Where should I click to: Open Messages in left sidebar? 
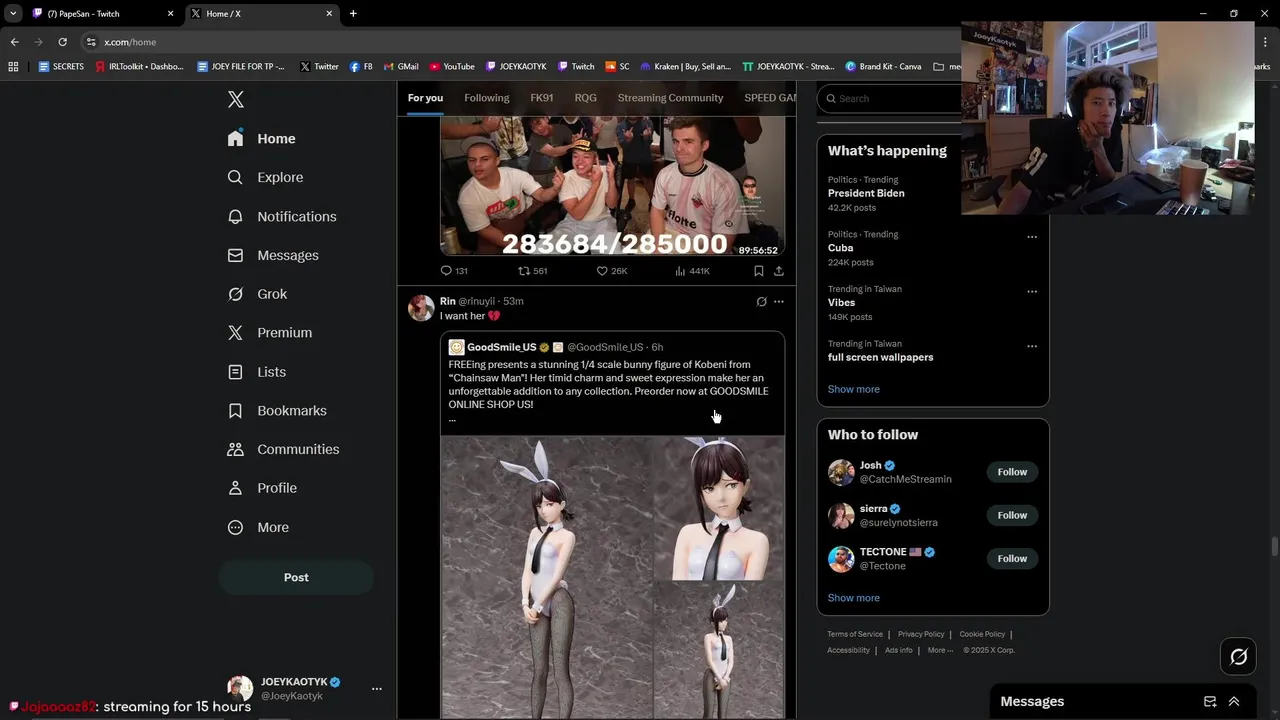click(x=273, y=255)
